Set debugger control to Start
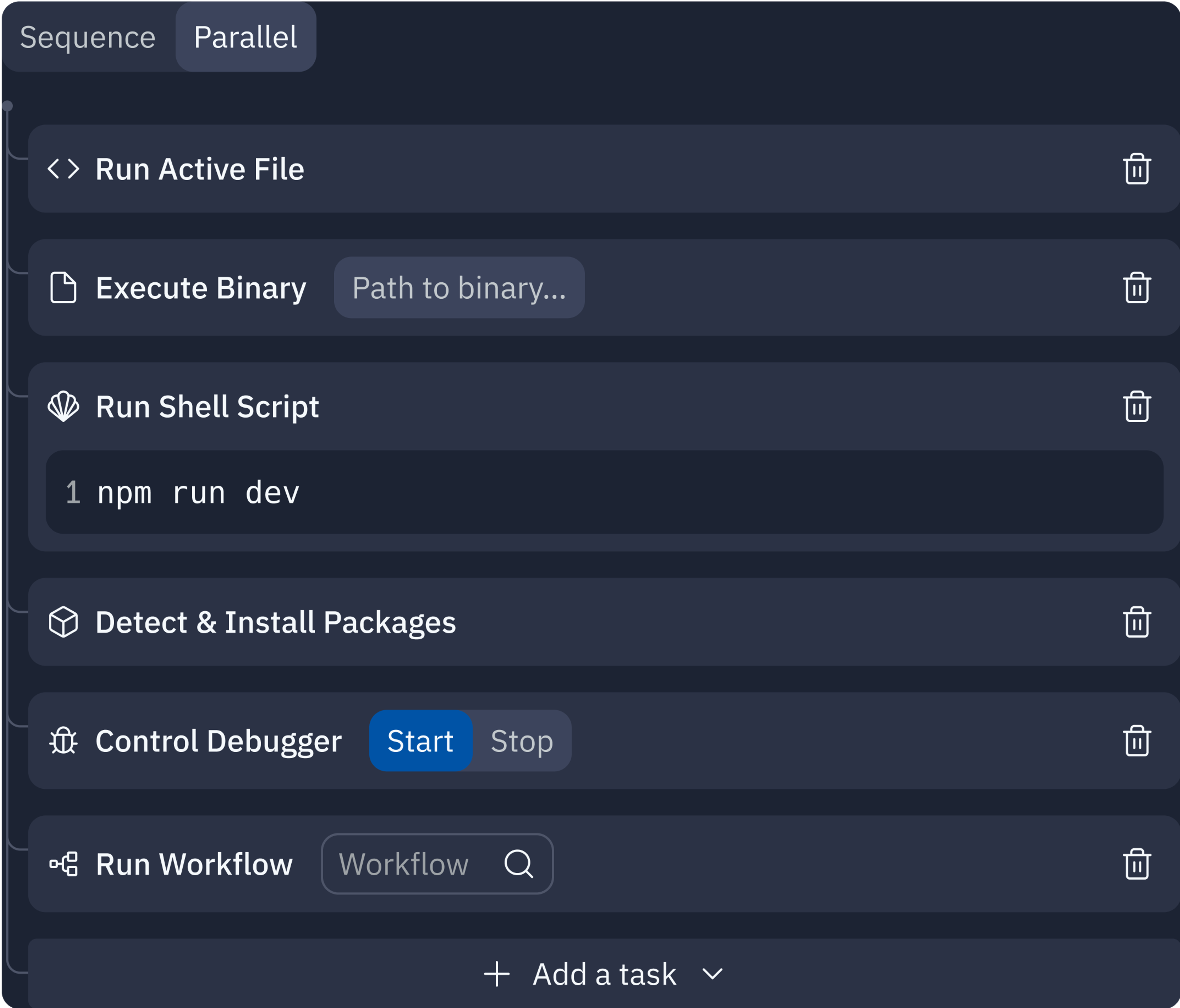1180x1008 pixels. tap(420, 741)
